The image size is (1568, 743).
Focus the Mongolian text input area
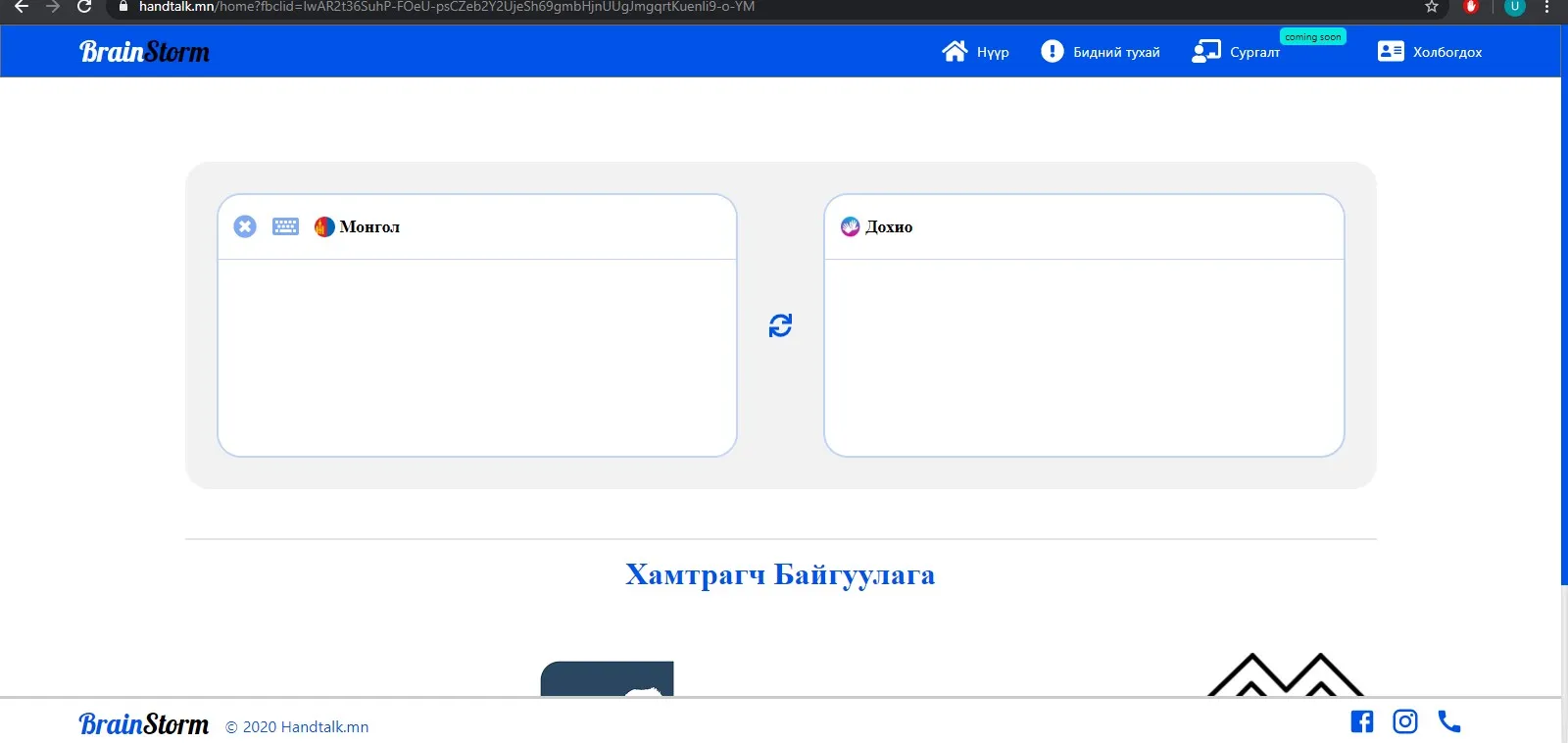tap(477, 357)
